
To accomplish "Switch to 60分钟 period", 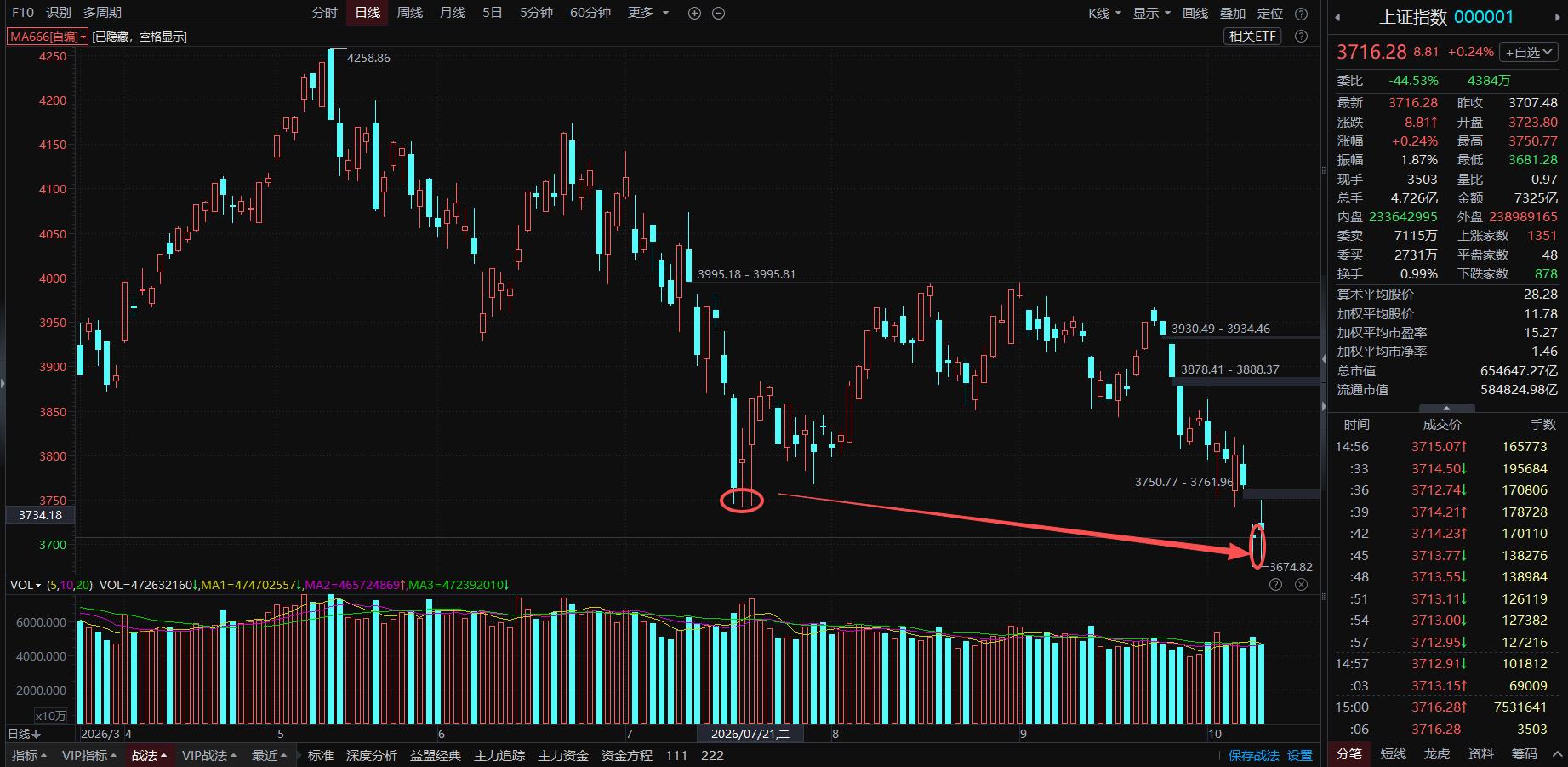I will tap(590, 13).
